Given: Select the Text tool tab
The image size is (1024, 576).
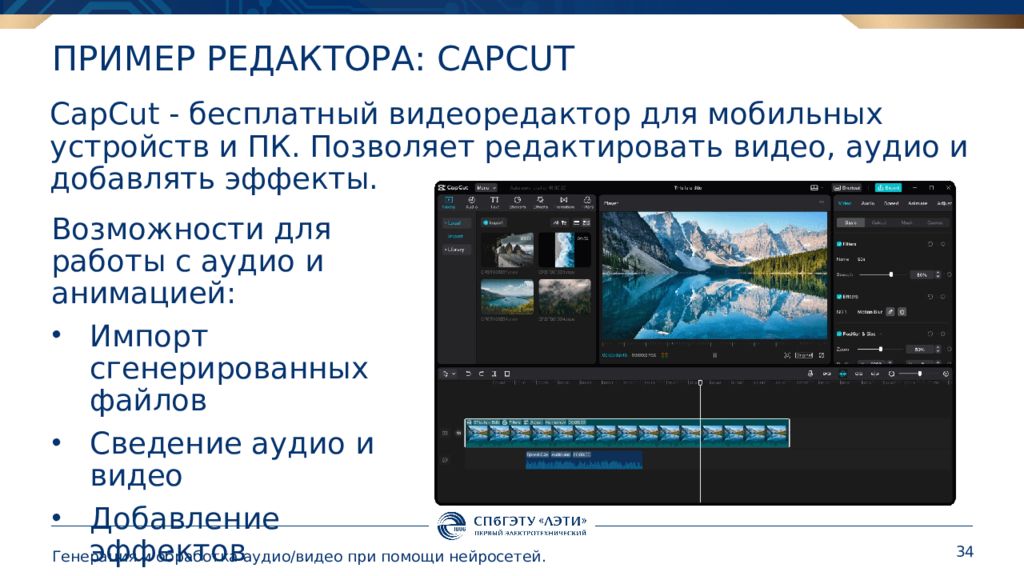Looking at the screenshot, I should click(x=494, y=202).
